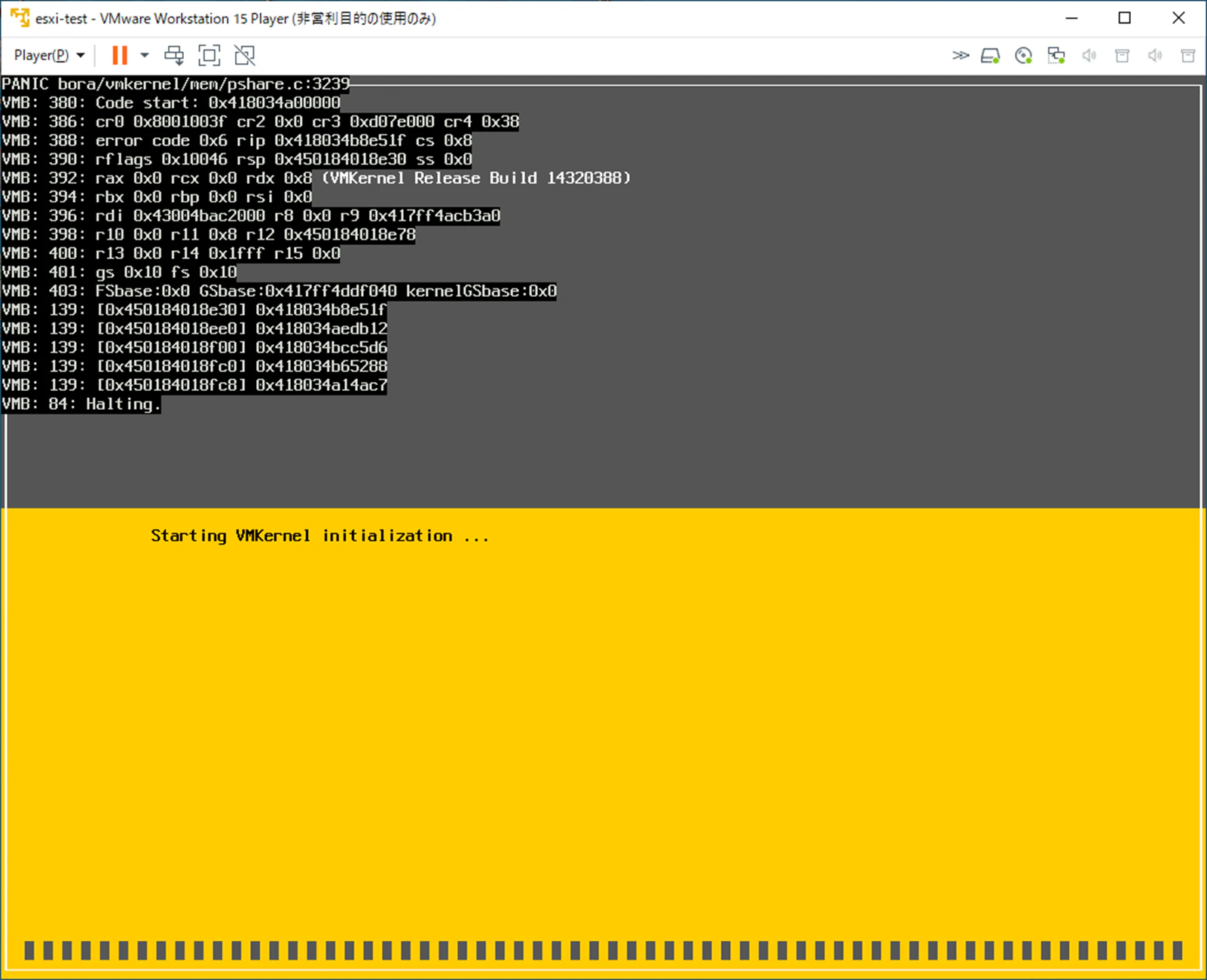Click the rightmost device box icon in toolbar
The width and height of the screenshot is (1207, 980).
[1188, 56]
